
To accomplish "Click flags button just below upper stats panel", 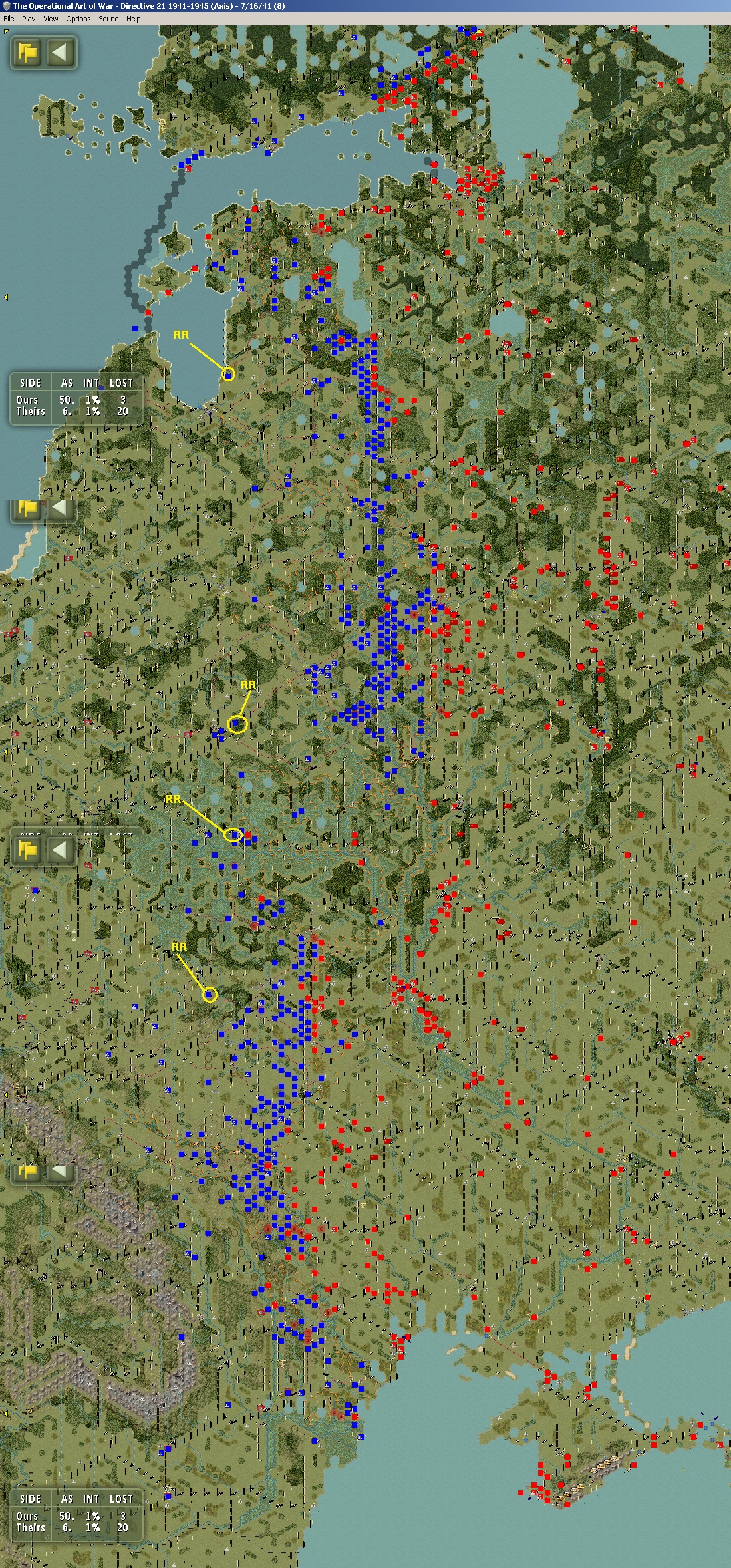I will pyautogui.click(x=28, y=509).
